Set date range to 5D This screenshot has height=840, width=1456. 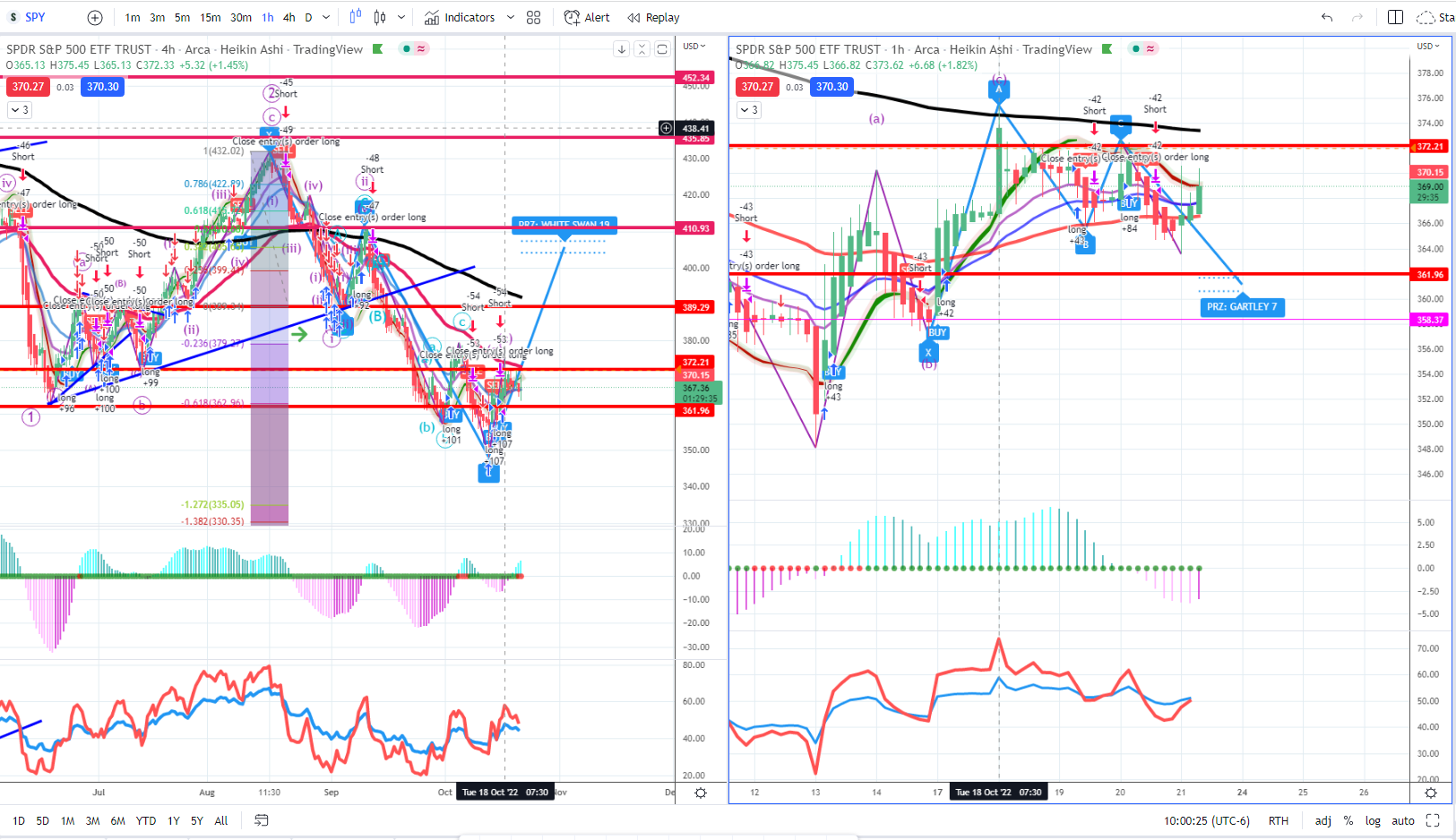(43, 820)
